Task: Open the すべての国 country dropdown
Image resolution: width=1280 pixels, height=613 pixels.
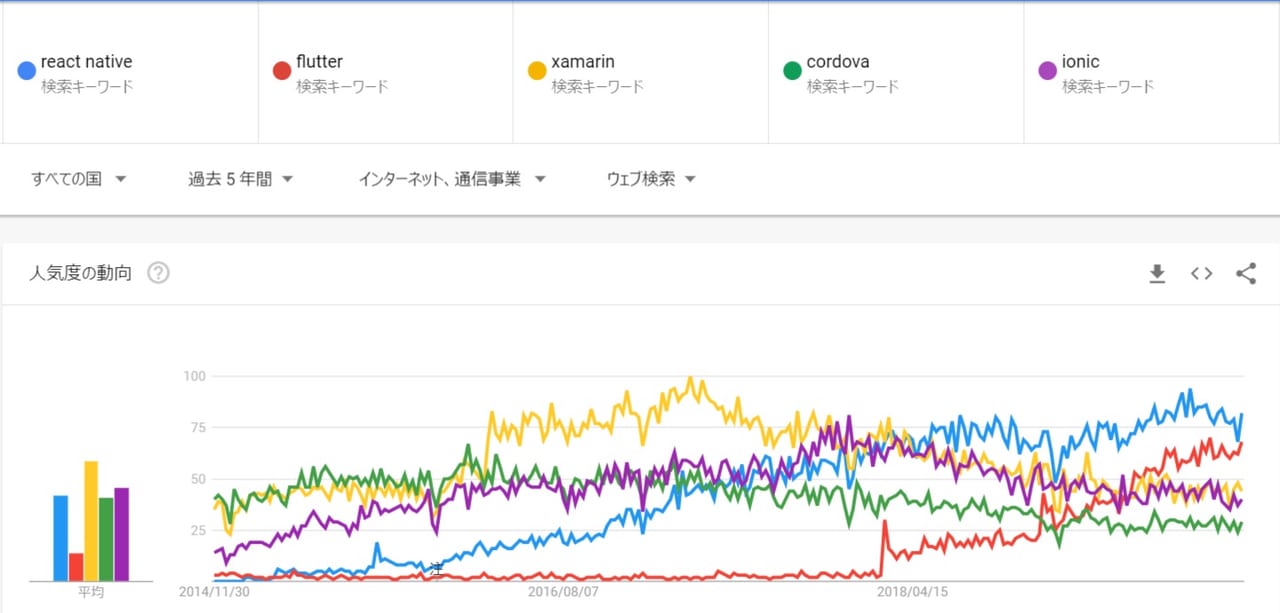Action: 78,180
